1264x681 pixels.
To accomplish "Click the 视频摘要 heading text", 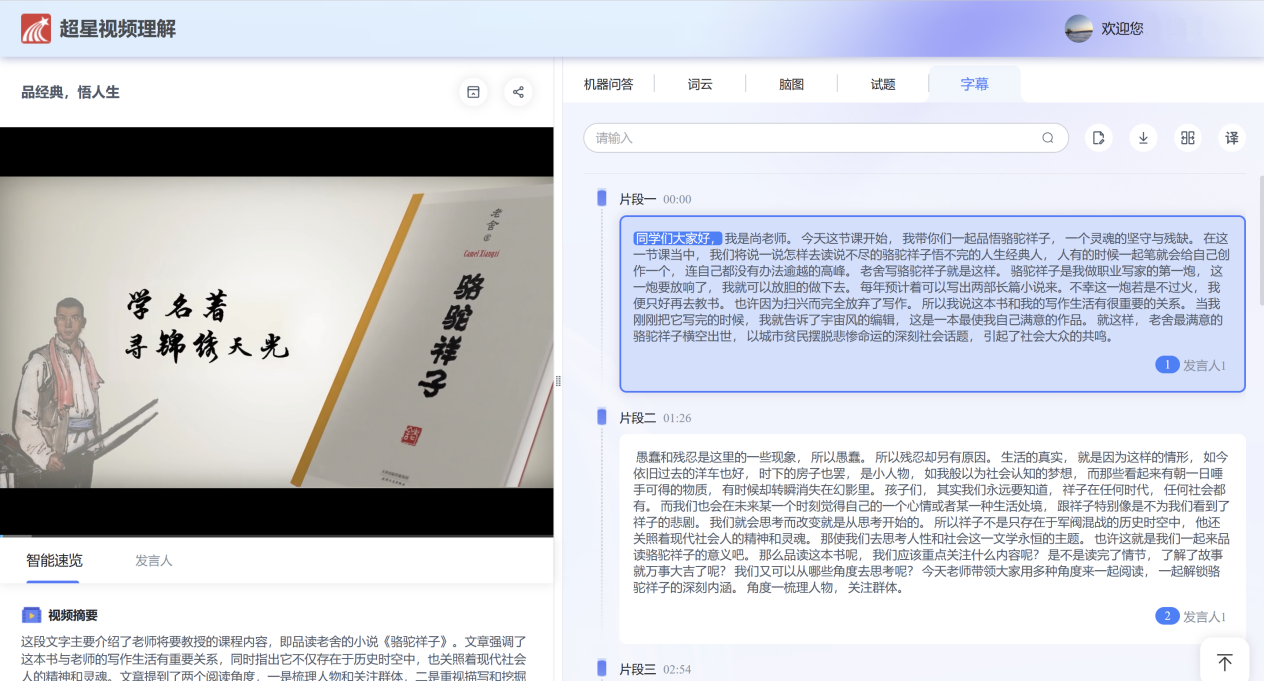I will (x=73, y=615).
